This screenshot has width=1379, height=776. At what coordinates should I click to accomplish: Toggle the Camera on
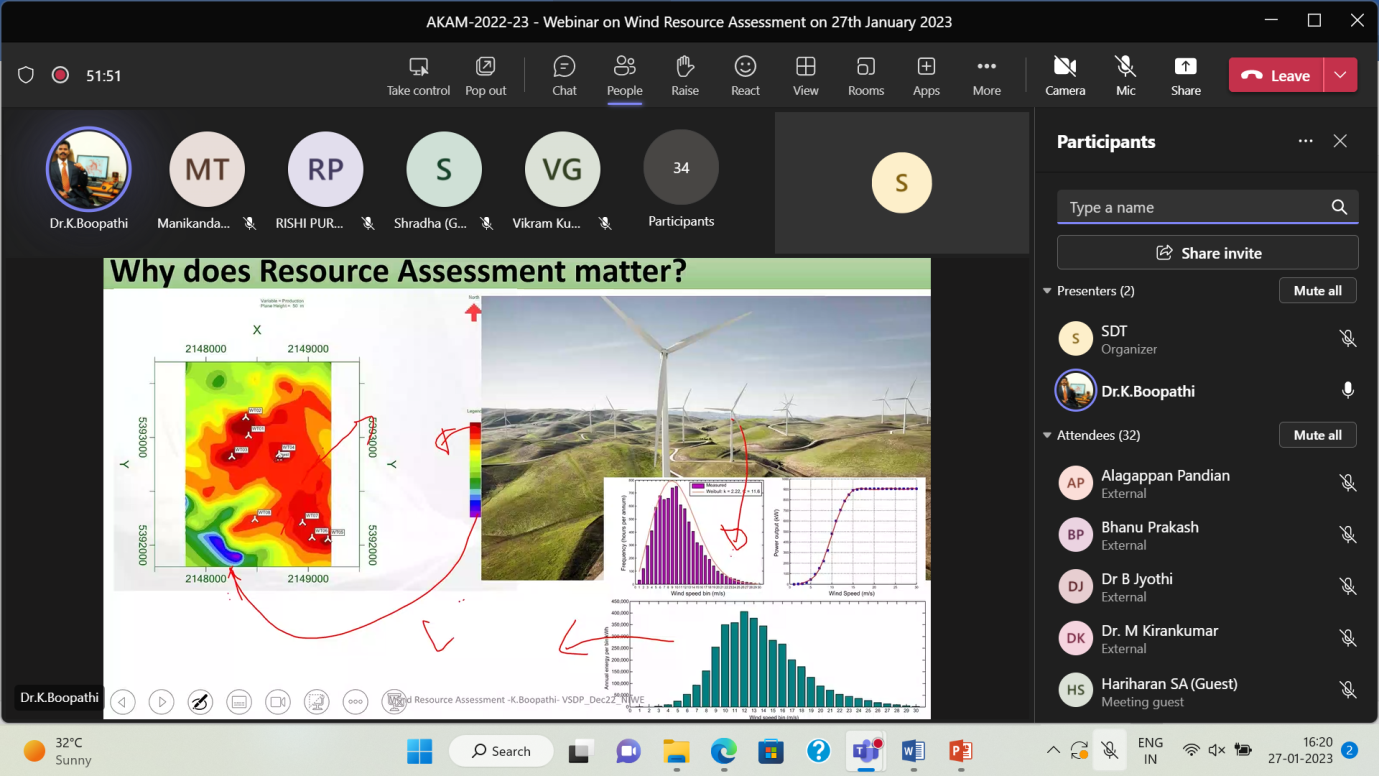coord(1065,76)
